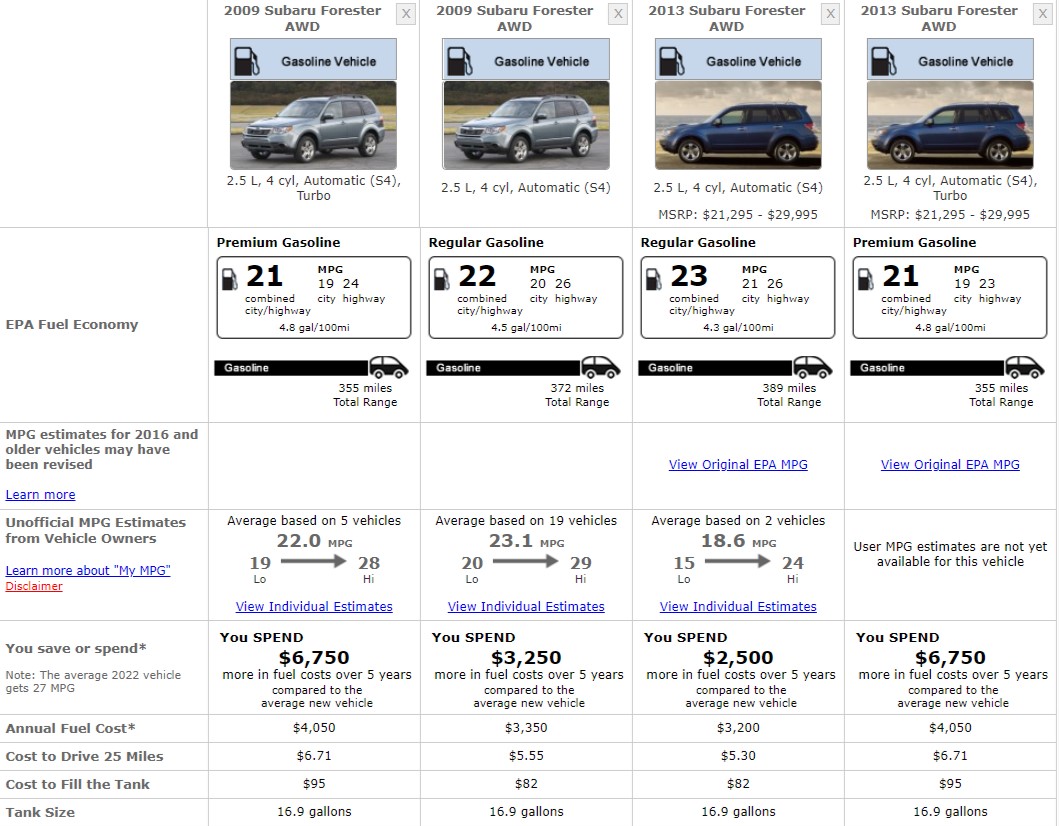Select the 'MSRP: $21,295 - $29,995' under 2013 non-turbo
This screenshot has width=1059, height=826.
[738, 215]
